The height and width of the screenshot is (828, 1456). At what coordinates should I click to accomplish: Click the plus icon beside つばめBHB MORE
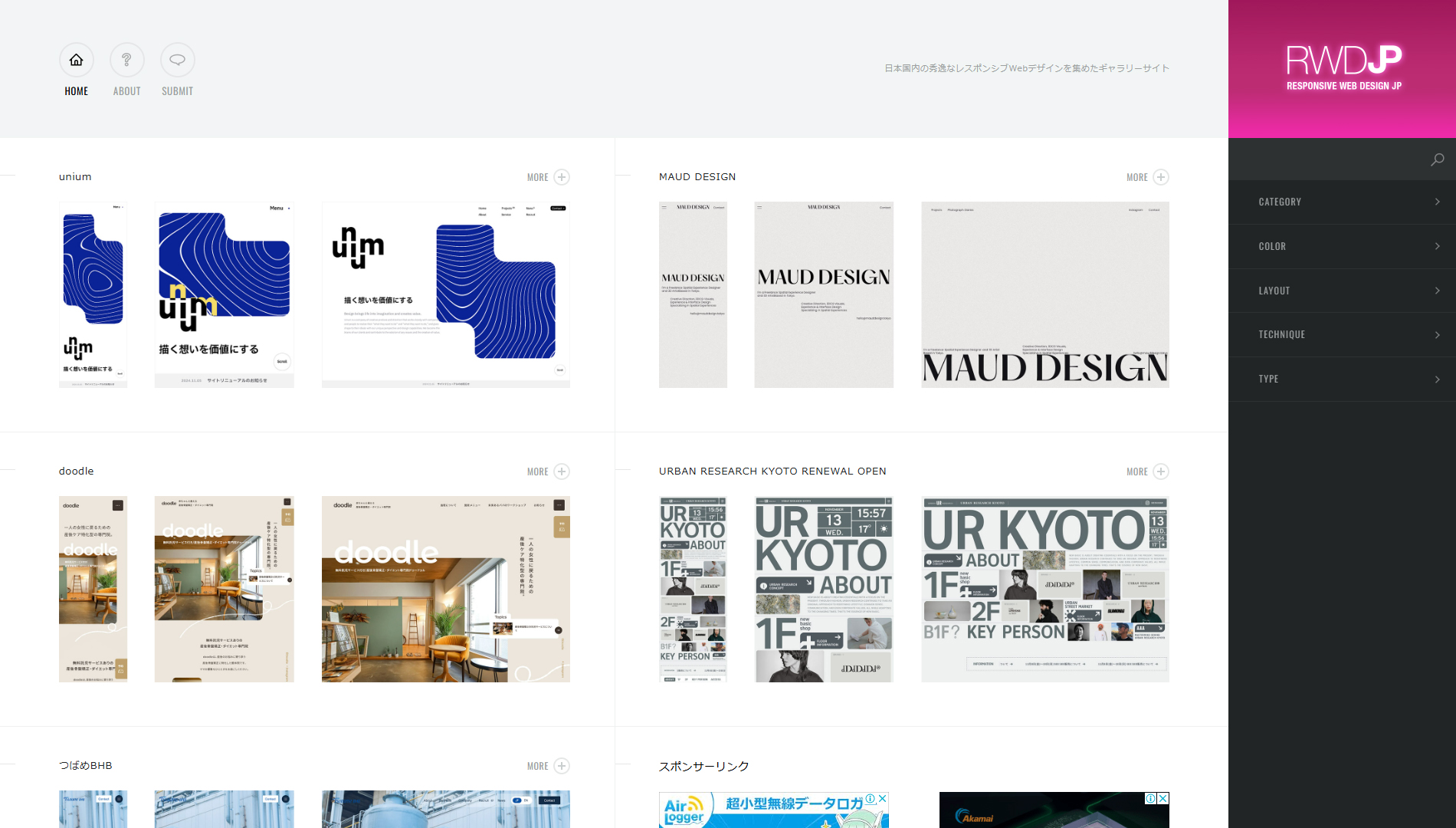(562, 766)
